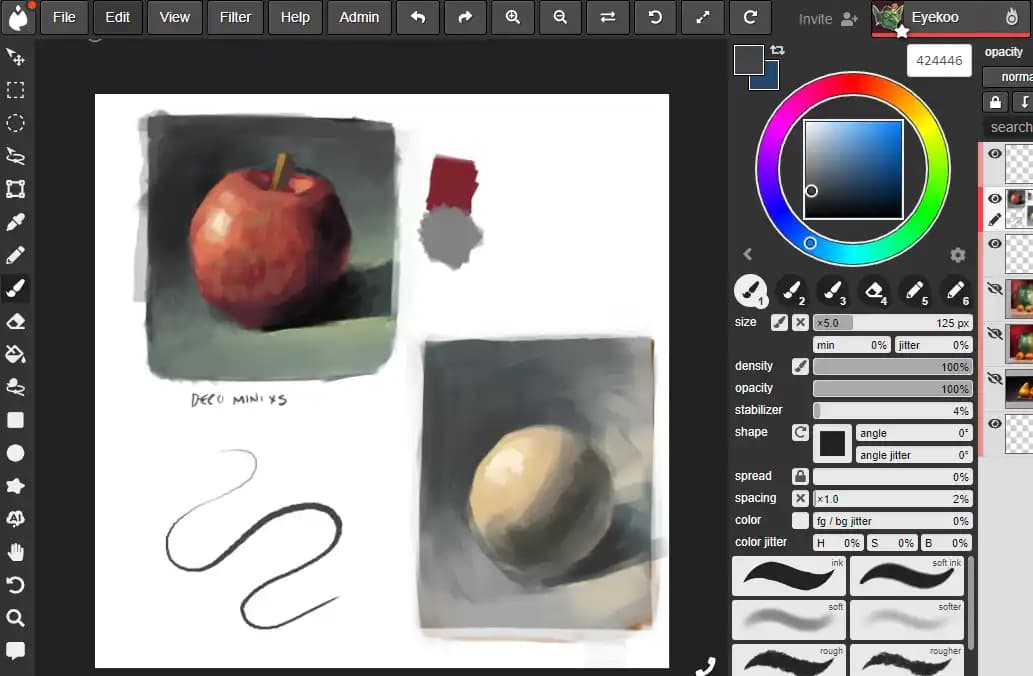Screen dimensions: 1033x676
Task: Toggle the color checkbox beside fg / bg jitter
Action: tap(800, 521)
